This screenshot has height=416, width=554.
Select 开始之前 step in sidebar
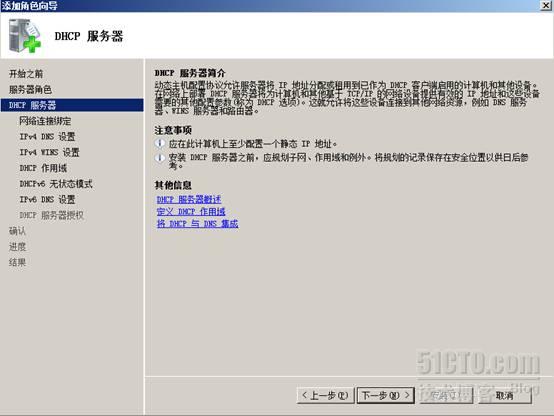click(x=26, y=74)
